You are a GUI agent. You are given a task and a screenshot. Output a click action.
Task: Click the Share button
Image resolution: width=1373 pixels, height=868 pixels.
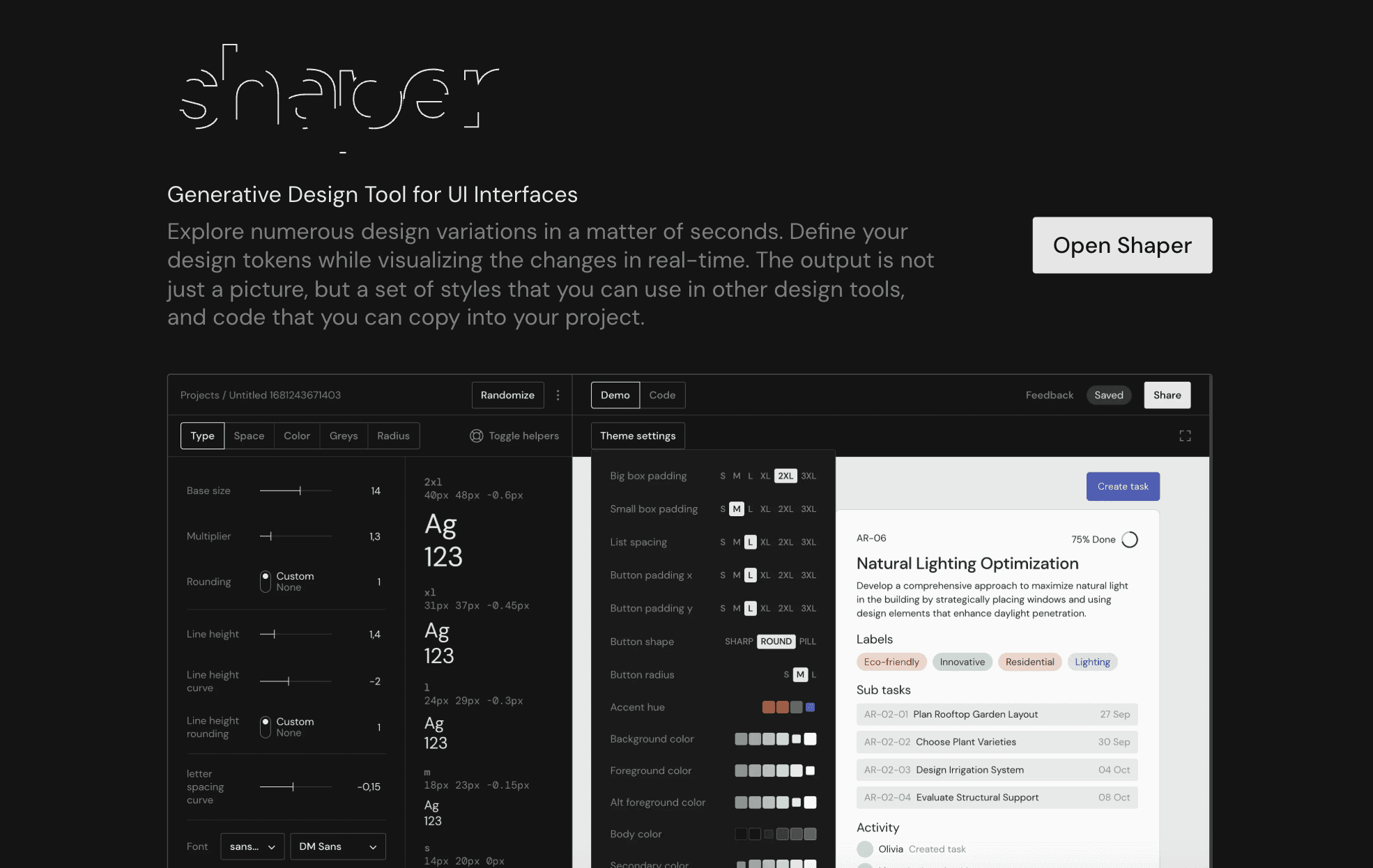[x=1167, y=395]
